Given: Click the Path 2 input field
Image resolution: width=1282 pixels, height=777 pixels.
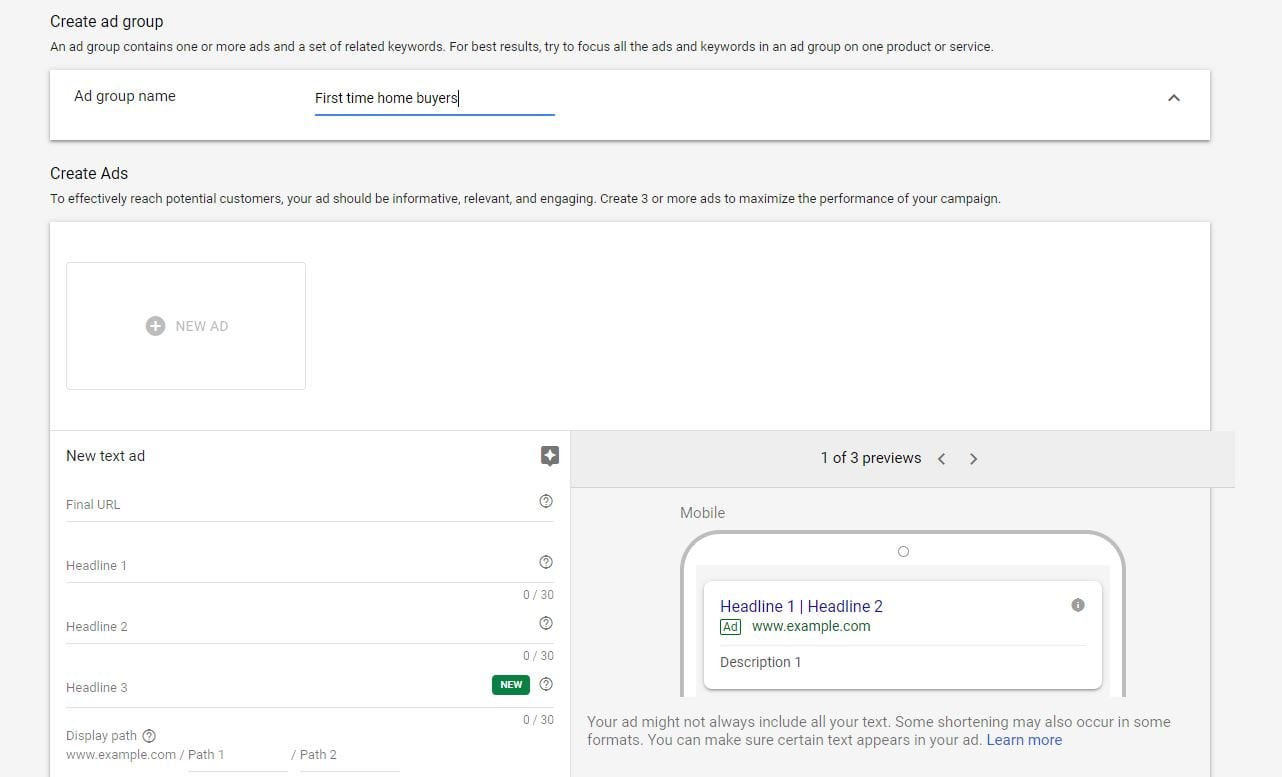Looking at the screenshot, I should [x=350, y=755].
